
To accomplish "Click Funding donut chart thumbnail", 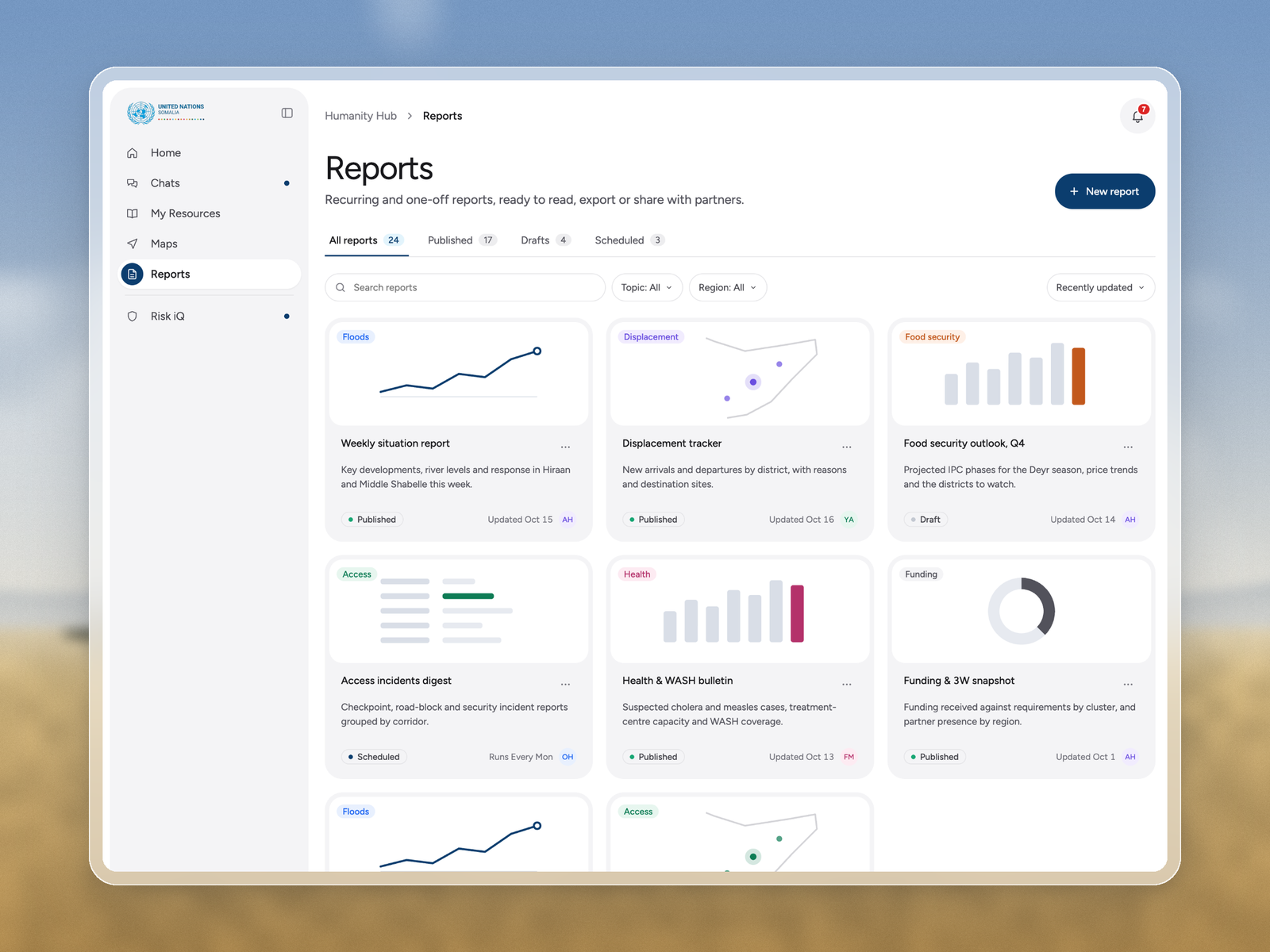I will 1021,610.
